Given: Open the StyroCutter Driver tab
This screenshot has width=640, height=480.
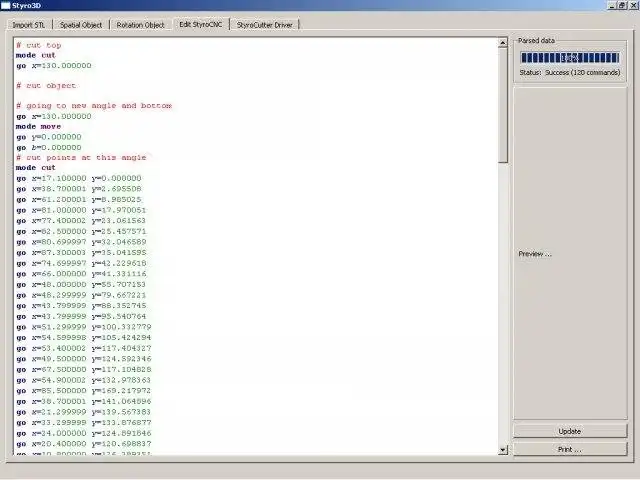Looking at the screenshot, I should 264,25.
